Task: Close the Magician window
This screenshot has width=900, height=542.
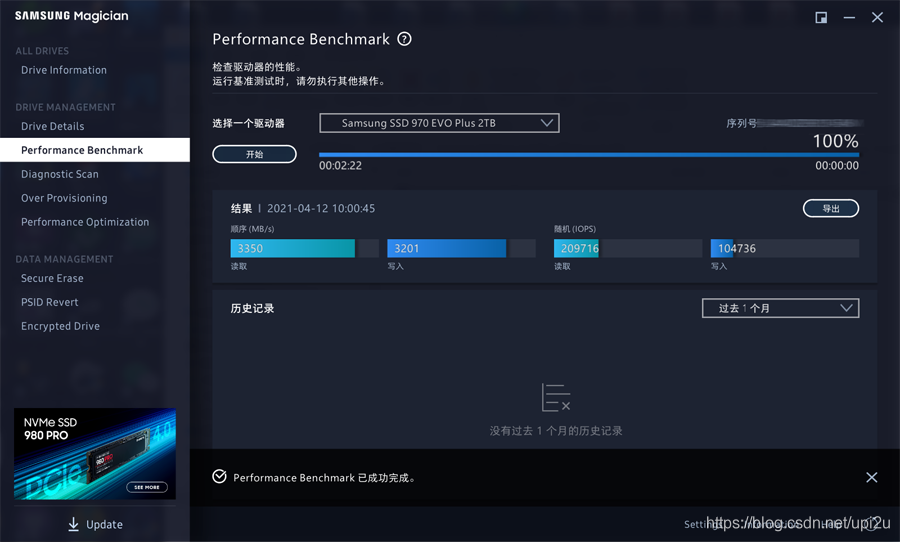Action: click(877, 17)
